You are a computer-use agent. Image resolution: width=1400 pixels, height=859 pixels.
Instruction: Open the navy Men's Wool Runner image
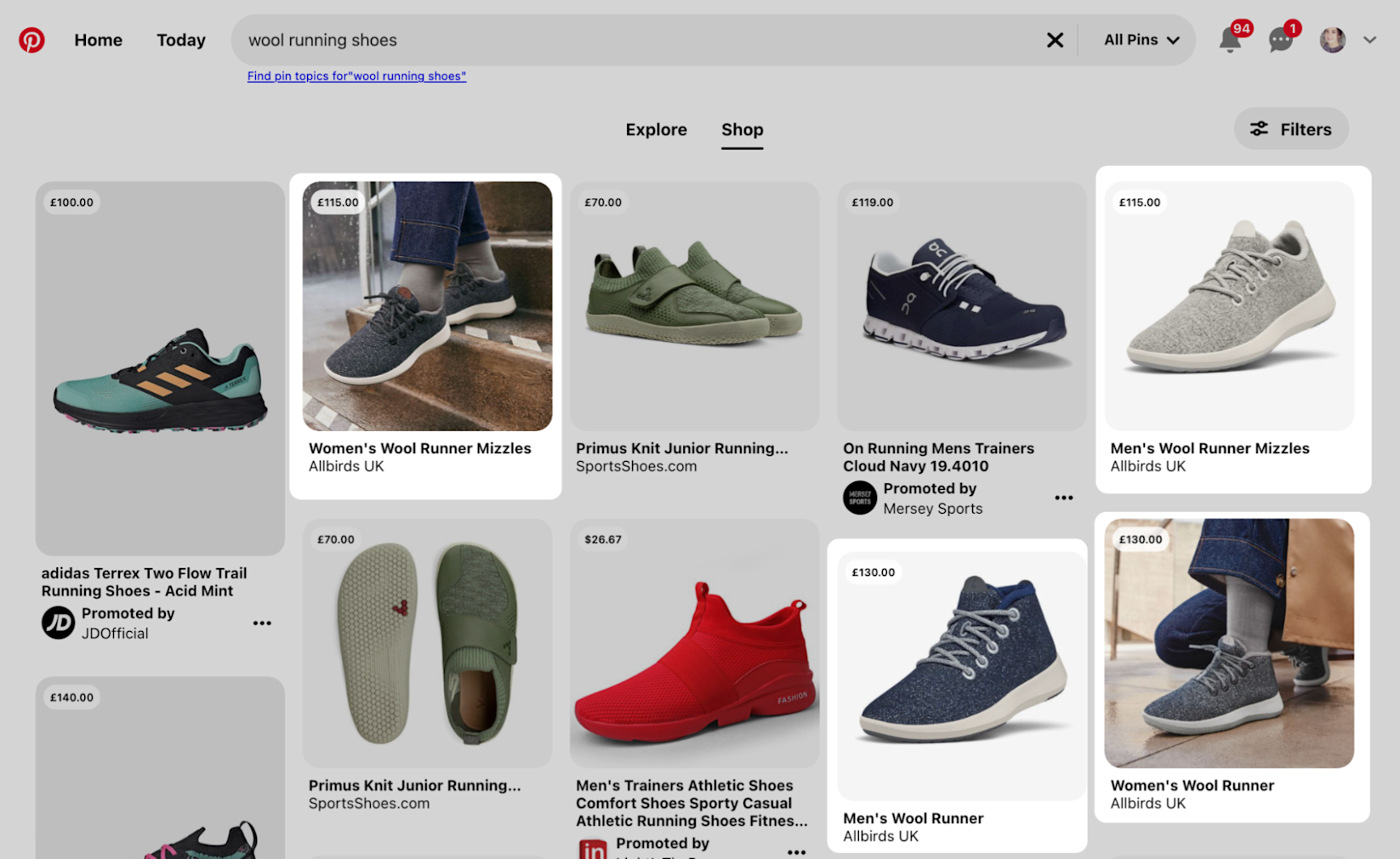pyautogui.click(x=961, y=676)
